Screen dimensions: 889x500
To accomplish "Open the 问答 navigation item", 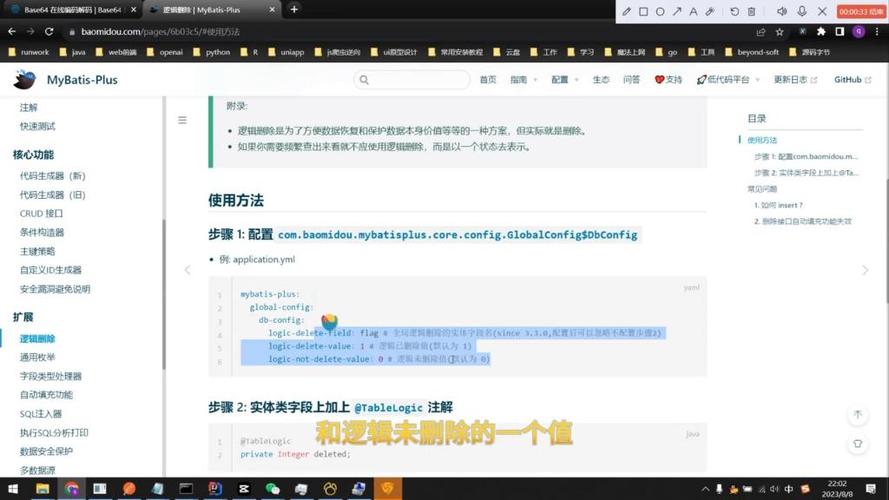I will (631, 80).
